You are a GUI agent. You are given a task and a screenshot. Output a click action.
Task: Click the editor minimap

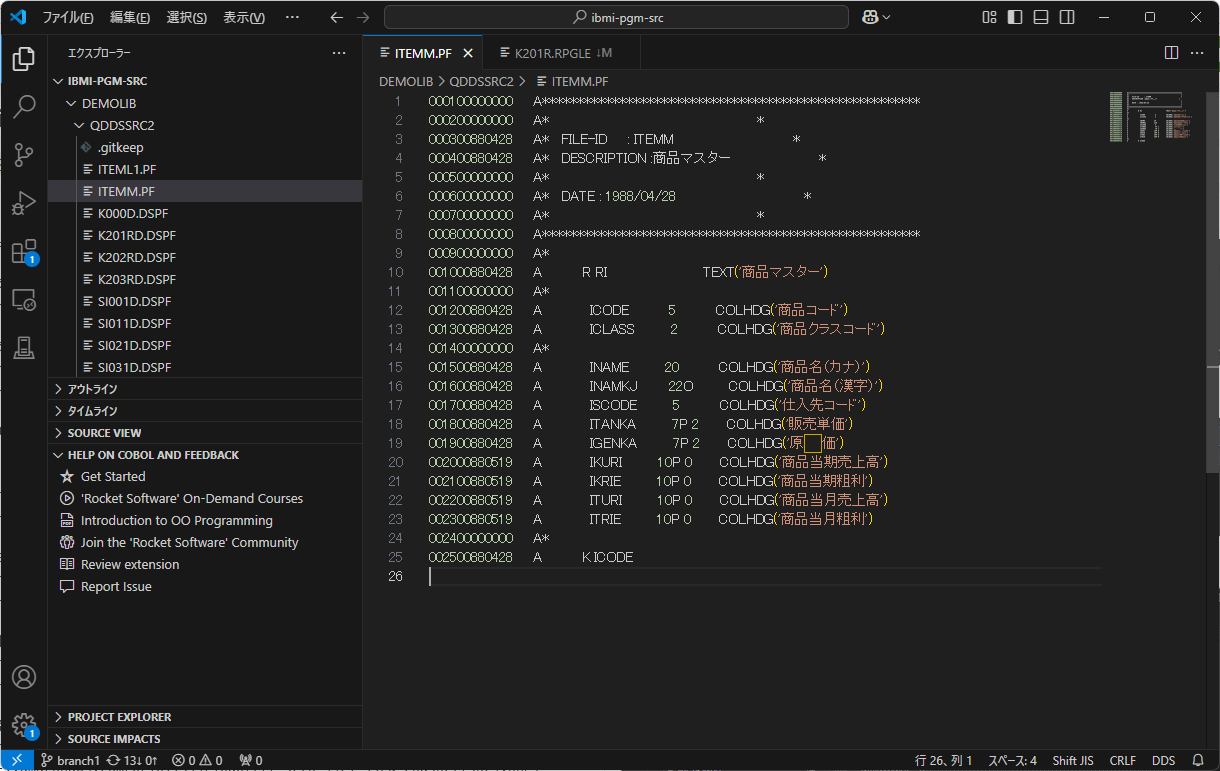click(x=1154, y=118)
